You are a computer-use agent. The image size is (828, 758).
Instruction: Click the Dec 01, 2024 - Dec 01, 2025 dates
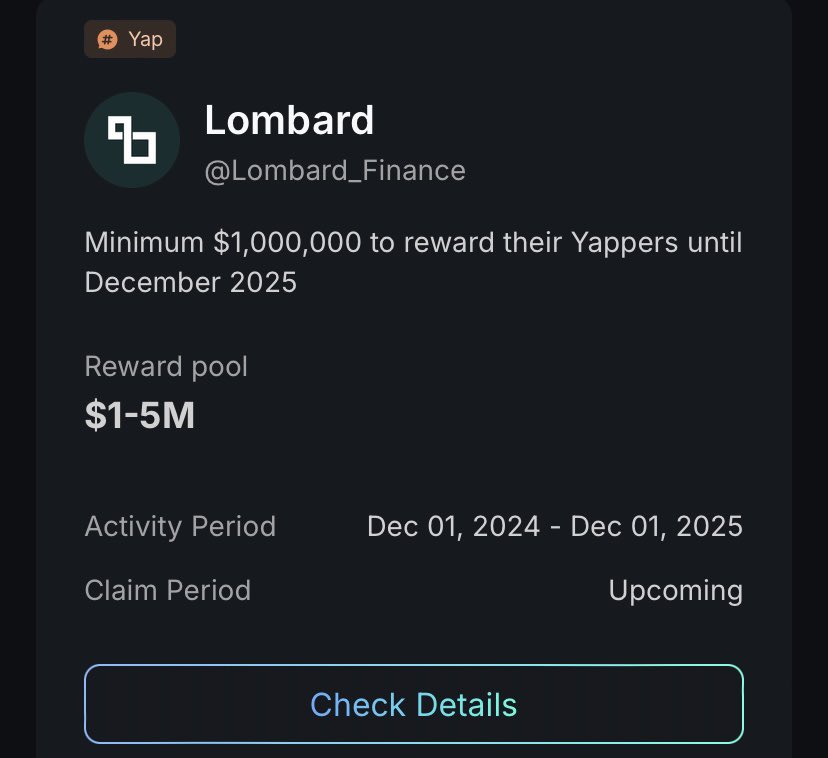(x=555, y=527)
